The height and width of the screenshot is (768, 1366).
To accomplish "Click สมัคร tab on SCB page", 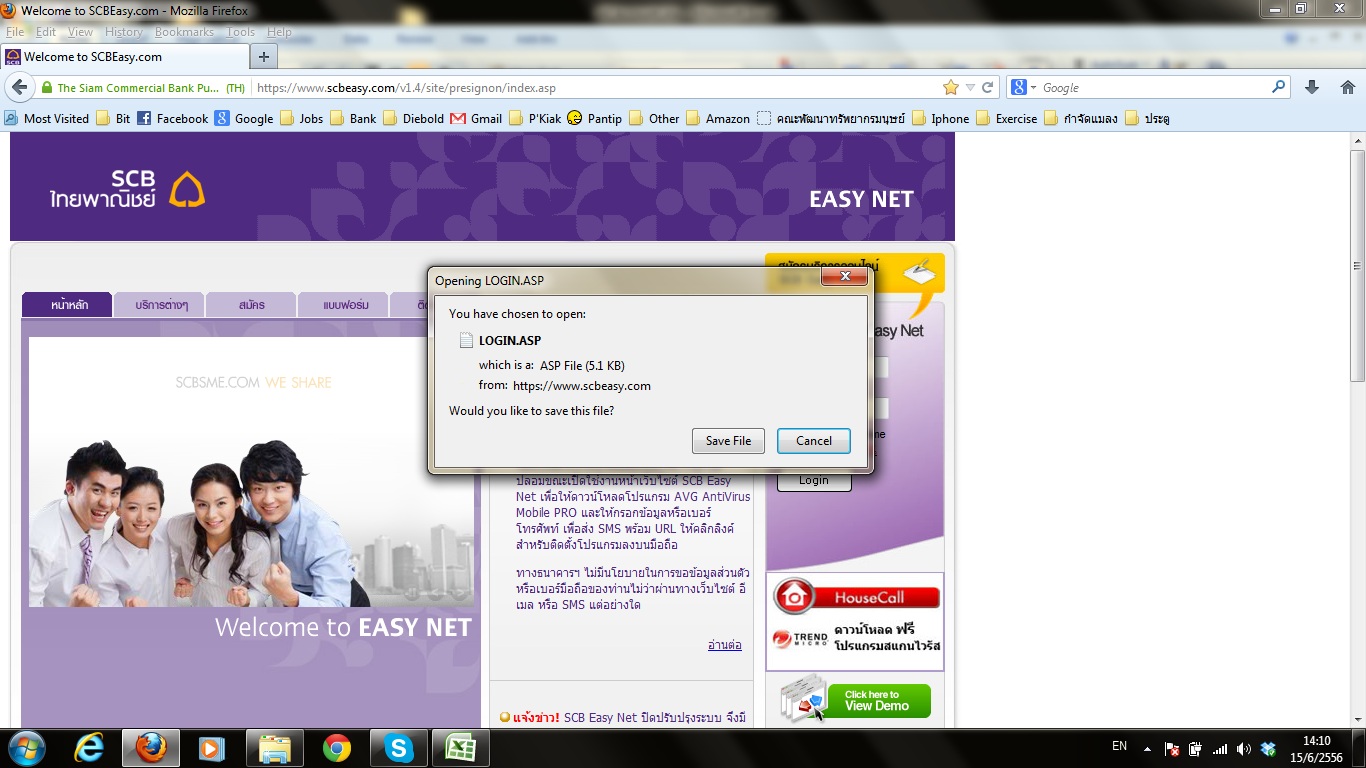I will click(251, 305).
